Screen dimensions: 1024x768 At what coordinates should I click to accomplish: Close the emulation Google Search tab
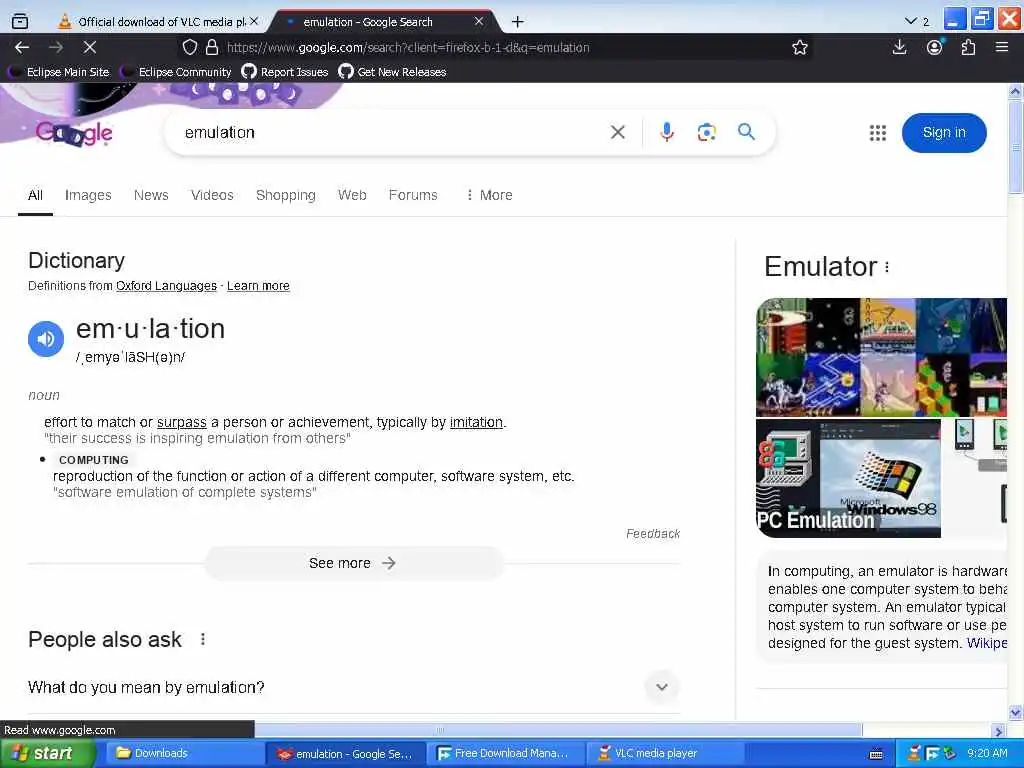coord(479,22)
